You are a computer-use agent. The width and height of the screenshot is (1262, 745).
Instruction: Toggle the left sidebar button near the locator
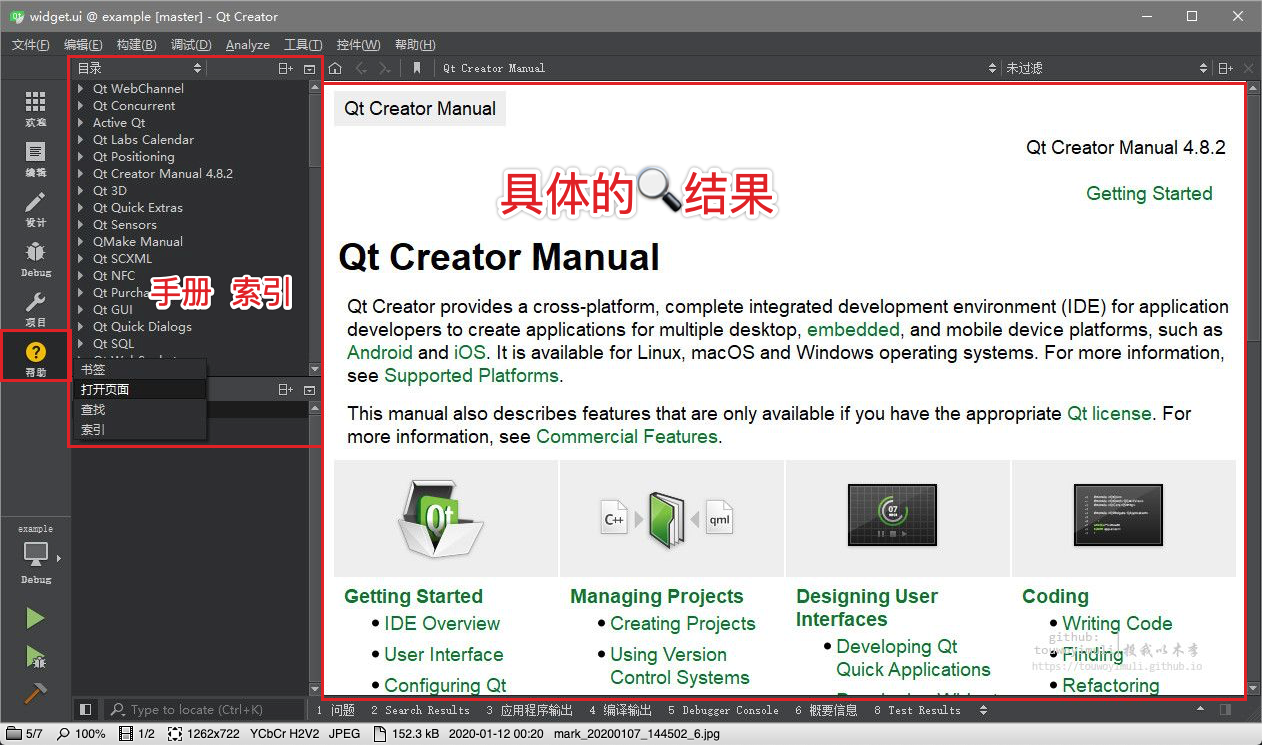click(86, 710)
